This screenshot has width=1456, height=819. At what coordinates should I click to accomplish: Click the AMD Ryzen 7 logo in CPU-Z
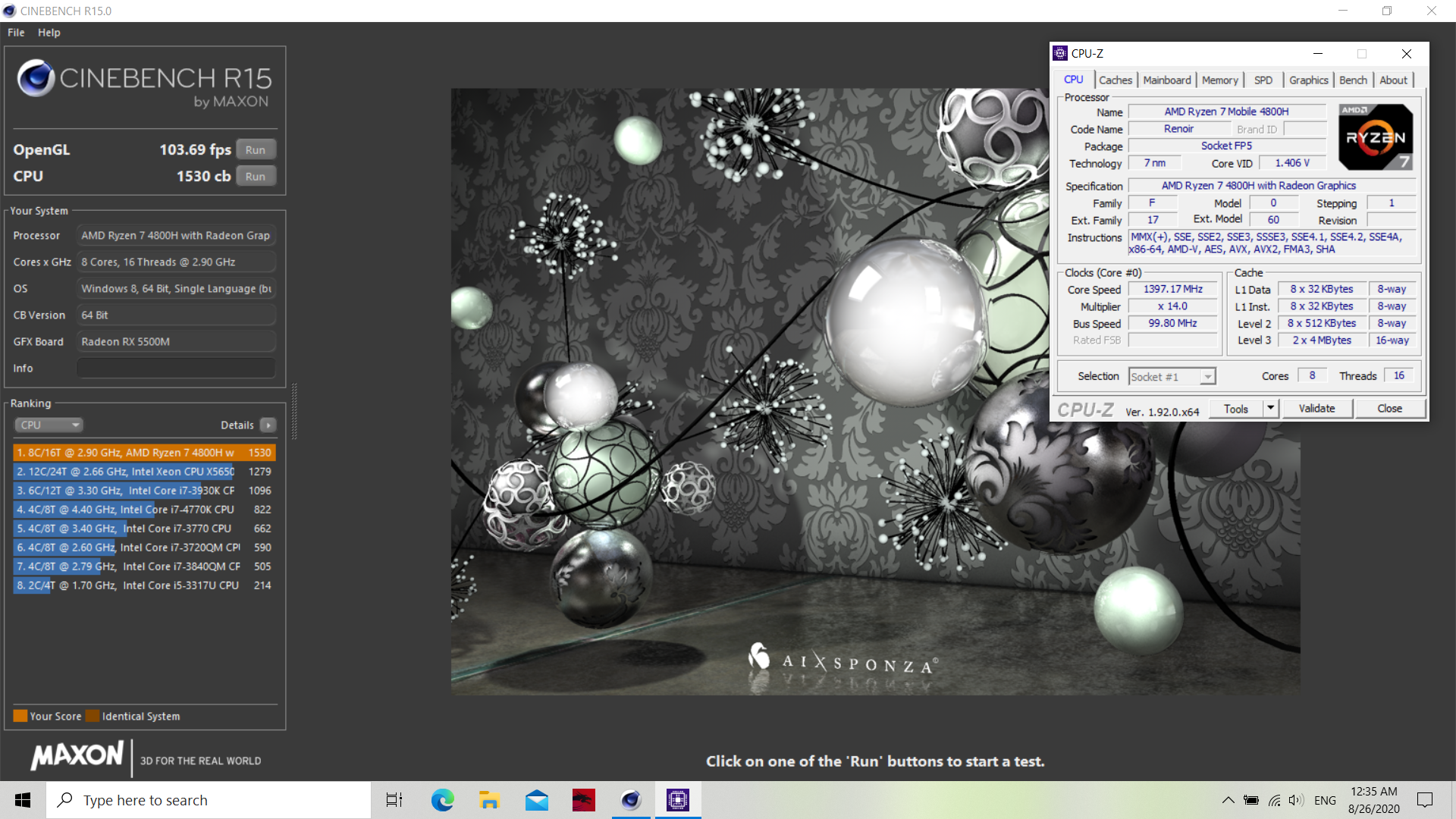click(x=1376, y=137)
